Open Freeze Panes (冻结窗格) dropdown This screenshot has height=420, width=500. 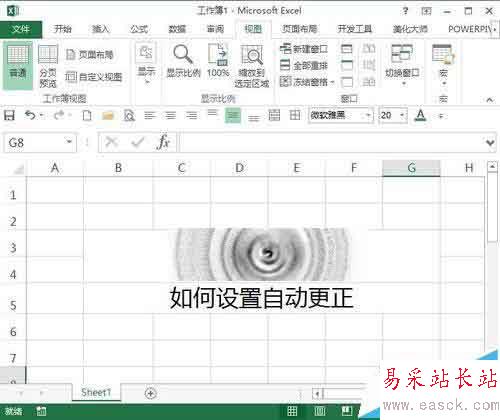pos(307,81)
